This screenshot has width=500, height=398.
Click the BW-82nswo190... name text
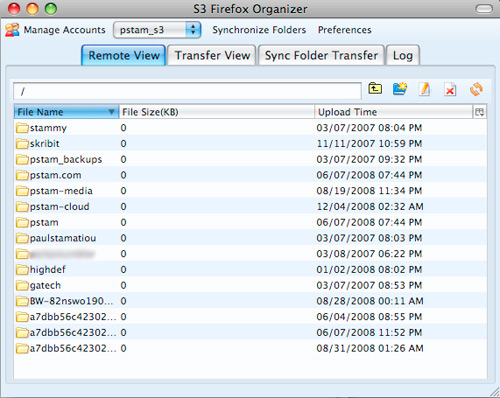(x=72, y=301)
